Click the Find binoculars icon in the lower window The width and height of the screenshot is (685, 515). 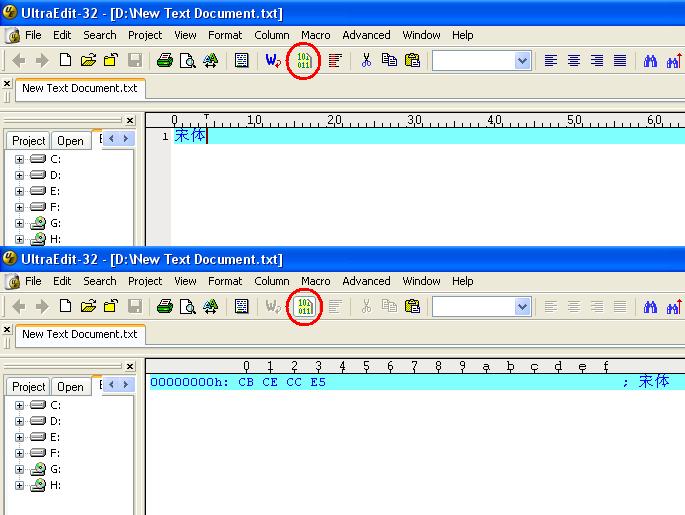point(650,306)
